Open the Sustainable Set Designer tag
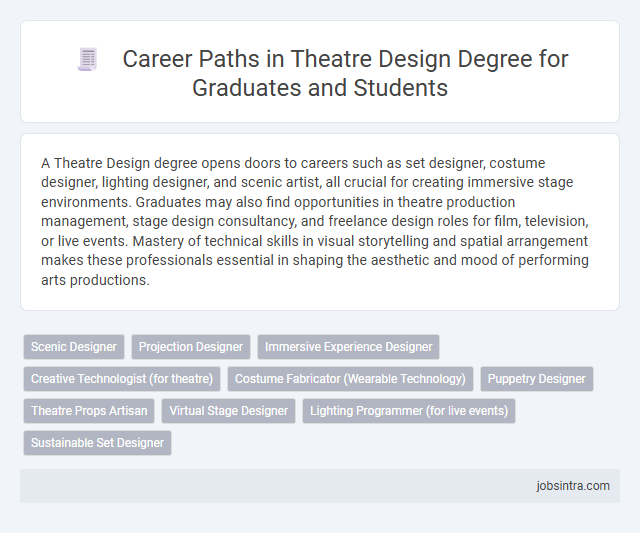Screen dimensions: 640x533 97,443
